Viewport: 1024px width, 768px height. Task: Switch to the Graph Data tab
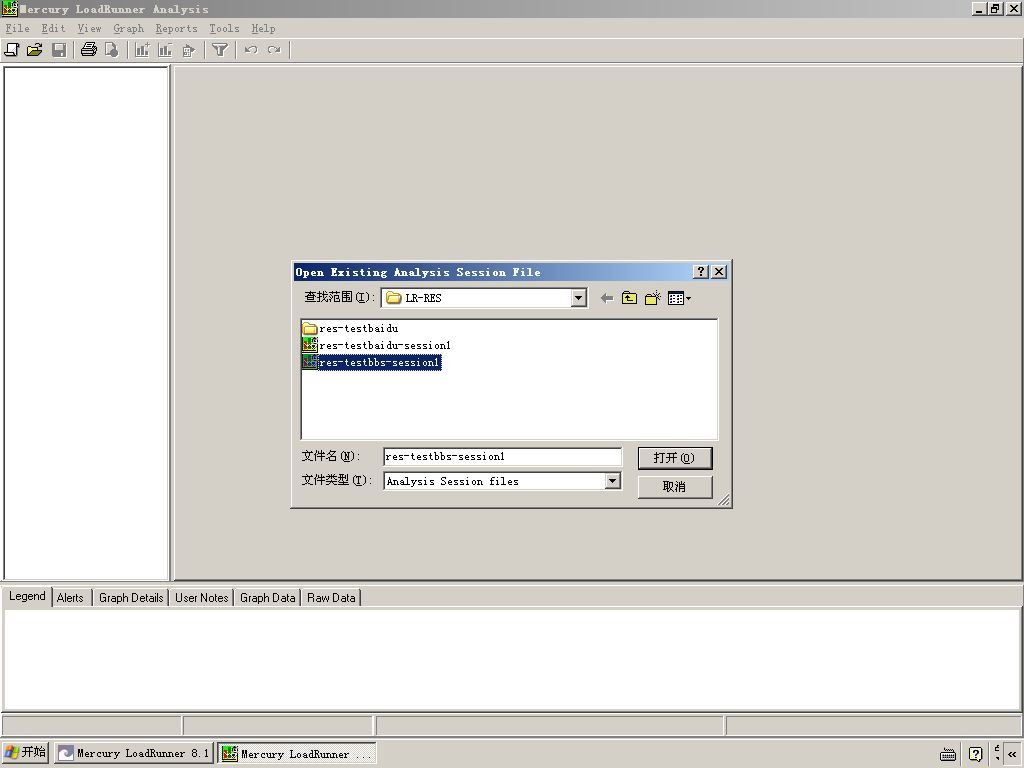pos(268,598)
